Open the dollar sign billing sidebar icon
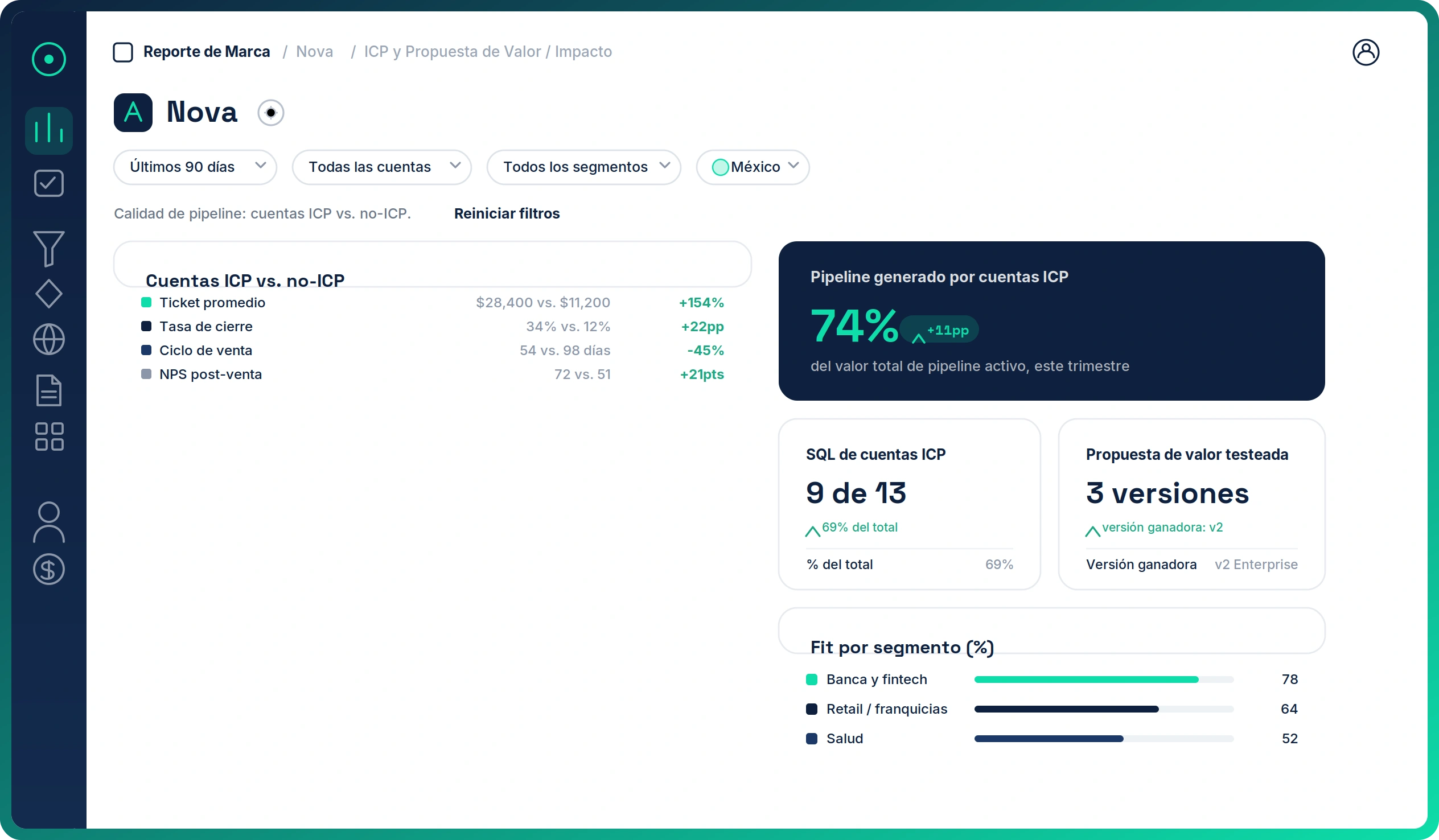 [48, 569]
